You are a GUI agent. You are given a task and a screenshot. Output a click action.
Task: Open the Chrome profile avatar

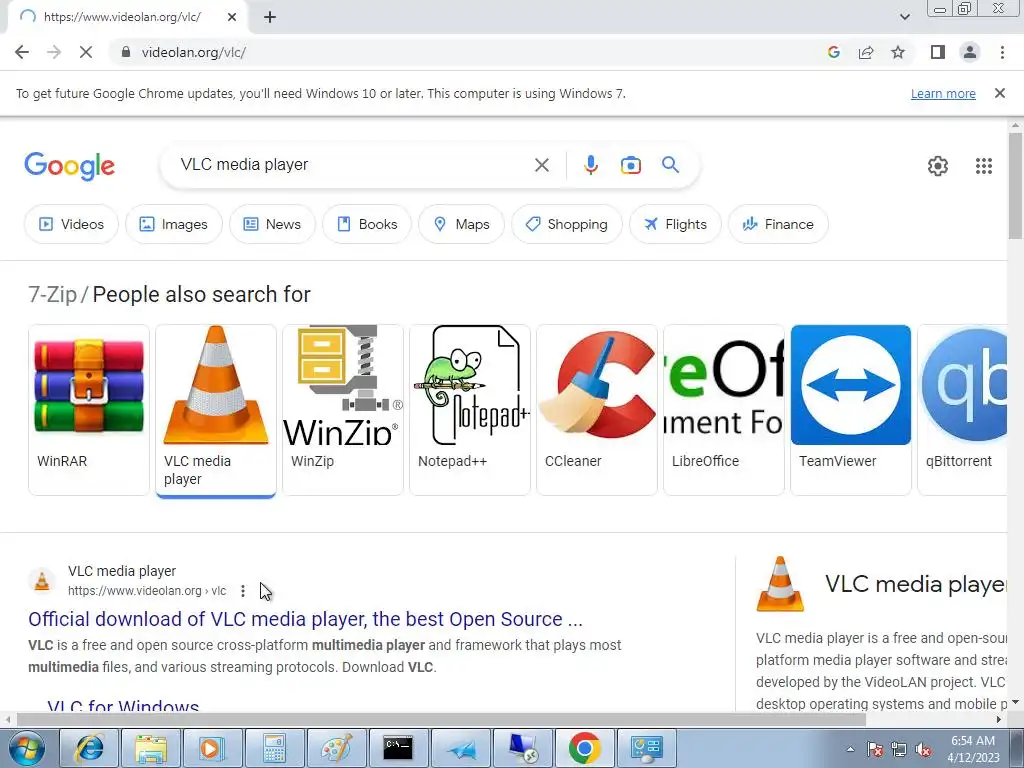coord(970,52)
